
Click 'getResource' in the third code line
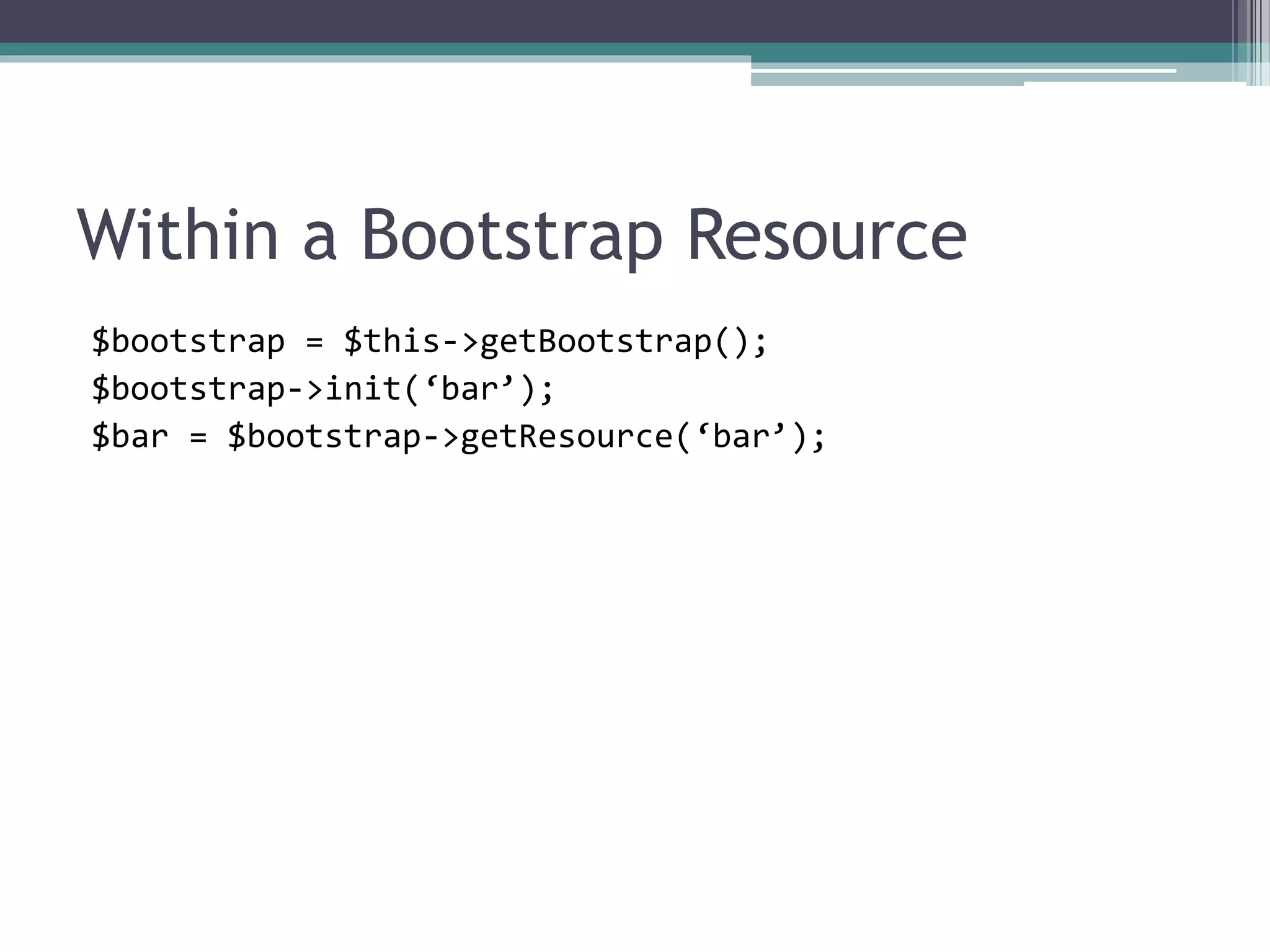(x=567, y=436)
